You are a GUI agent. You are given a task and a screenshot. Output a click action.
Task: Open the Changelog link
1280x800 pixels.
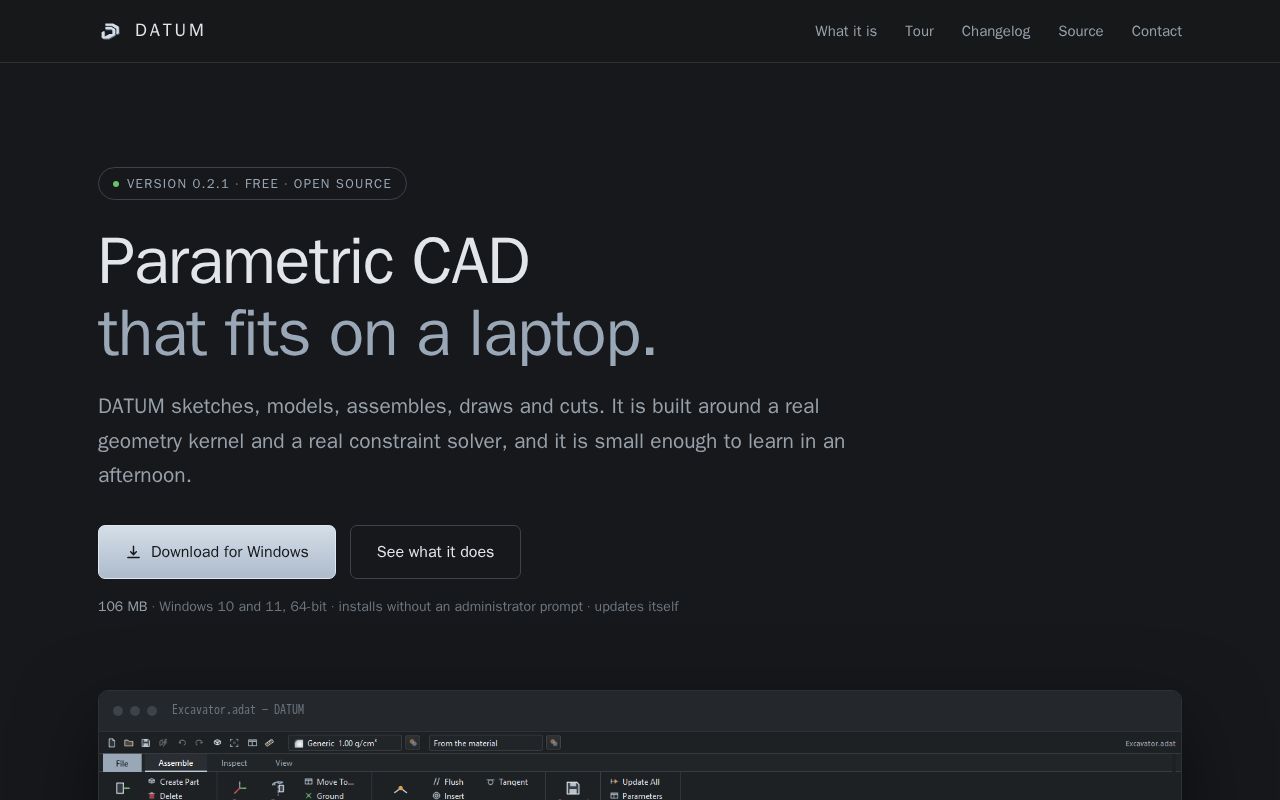pos(996,31)
